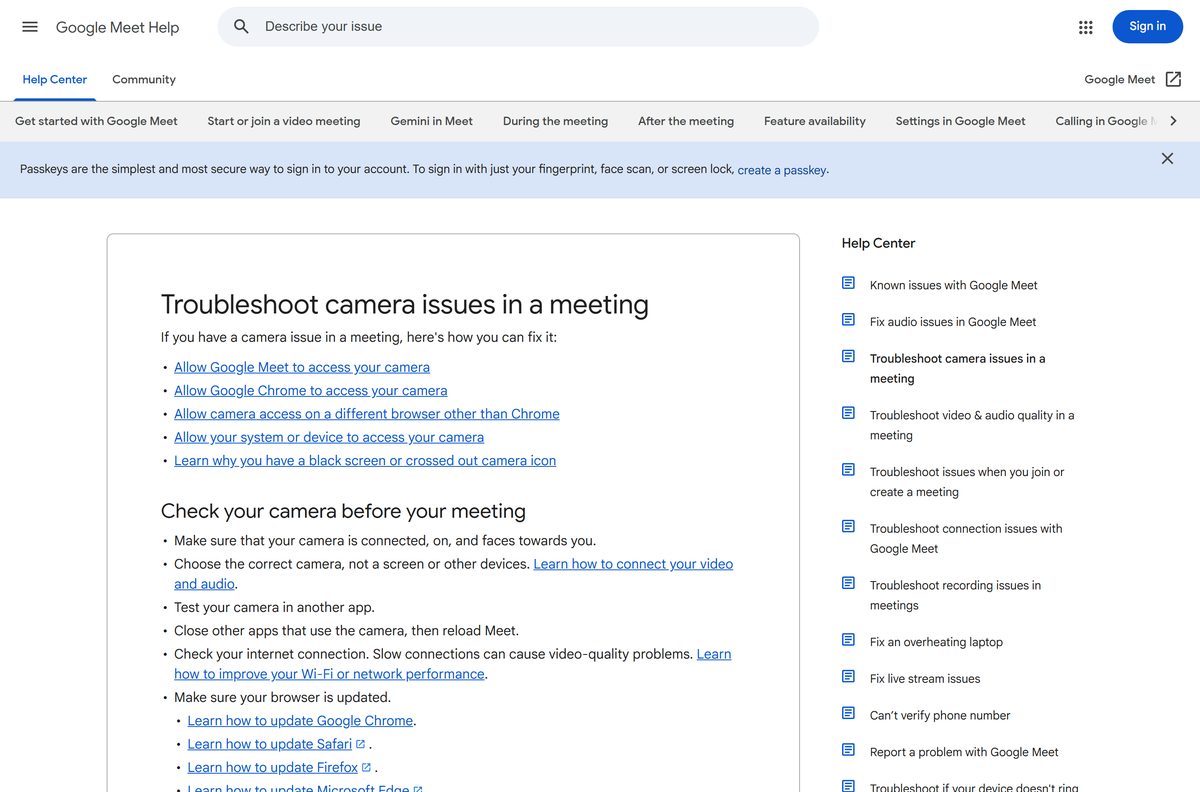
Task: Click external-link icon after update Safari
Action: tap(361, 744)
